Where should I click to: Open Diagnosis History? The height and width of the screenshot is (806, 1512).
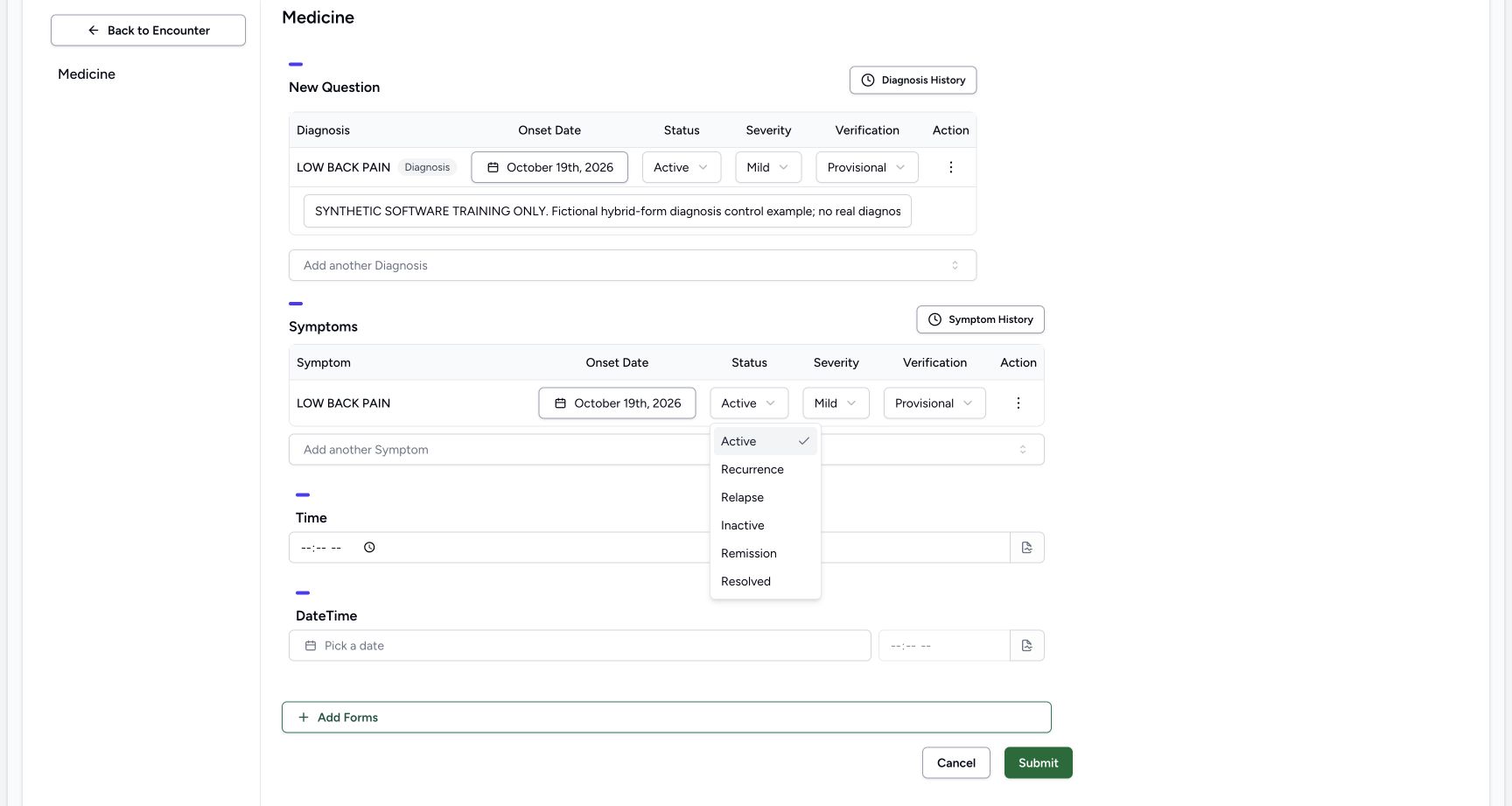[913, 81]
